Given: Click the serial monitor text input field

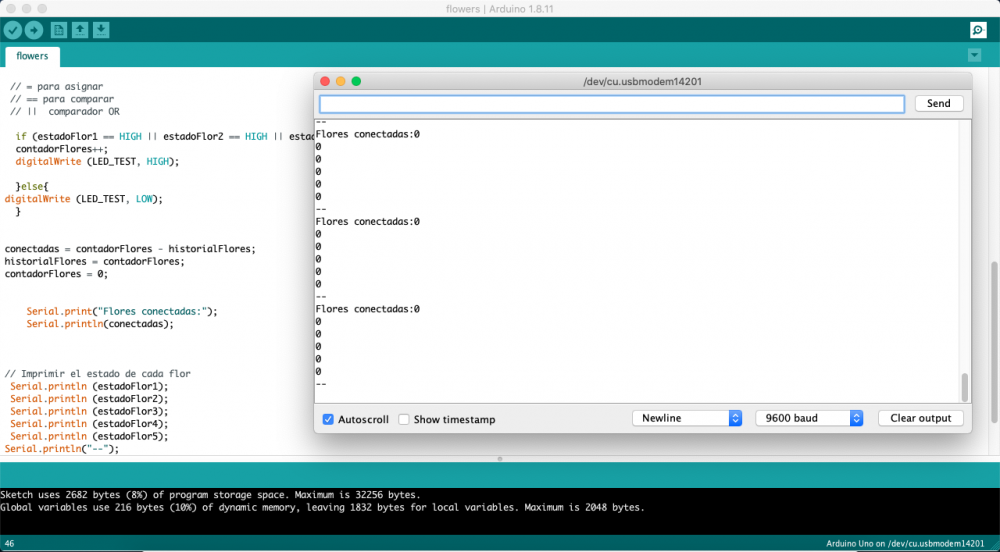Looking at the screenshot, I should (612, 104).
